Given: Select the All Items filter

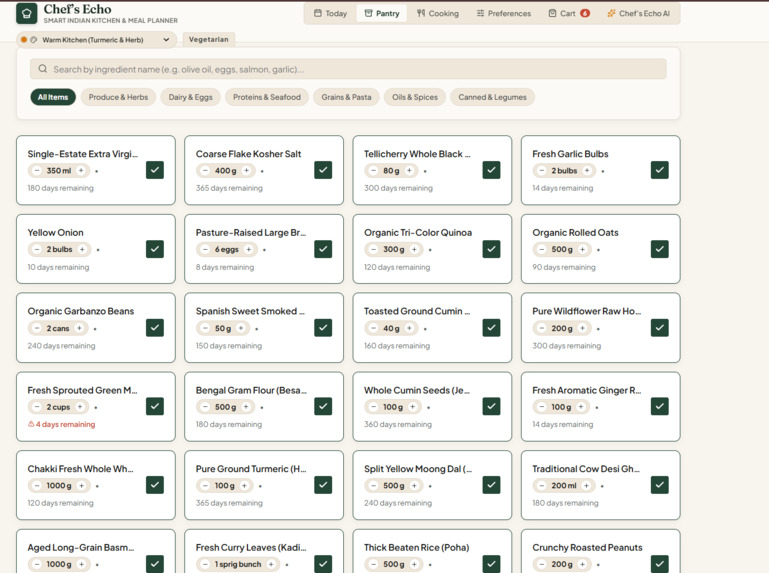Looking at the screenshot, I should click(x=53, y=97).
